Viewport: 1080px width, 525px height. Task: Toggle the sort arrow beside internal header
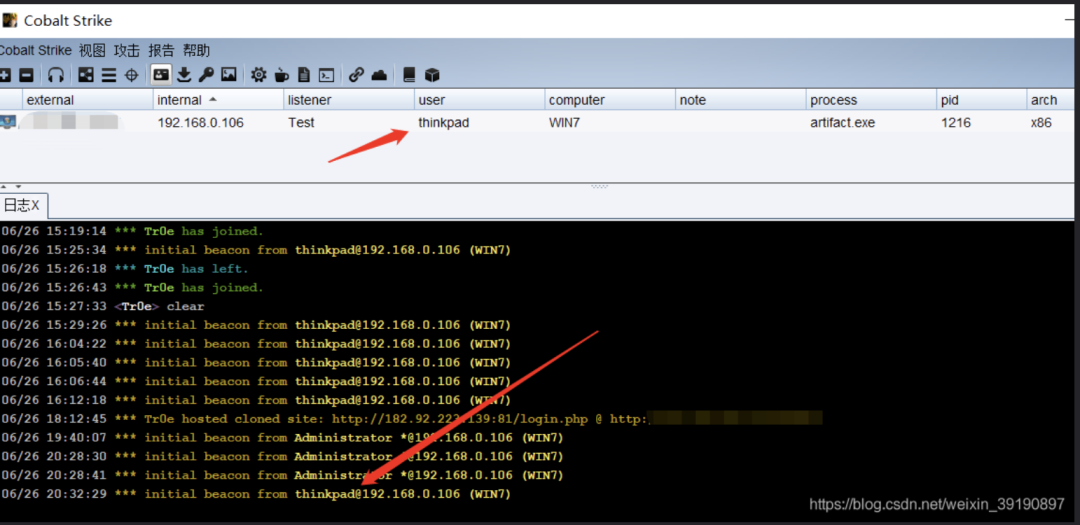(213, 99)
